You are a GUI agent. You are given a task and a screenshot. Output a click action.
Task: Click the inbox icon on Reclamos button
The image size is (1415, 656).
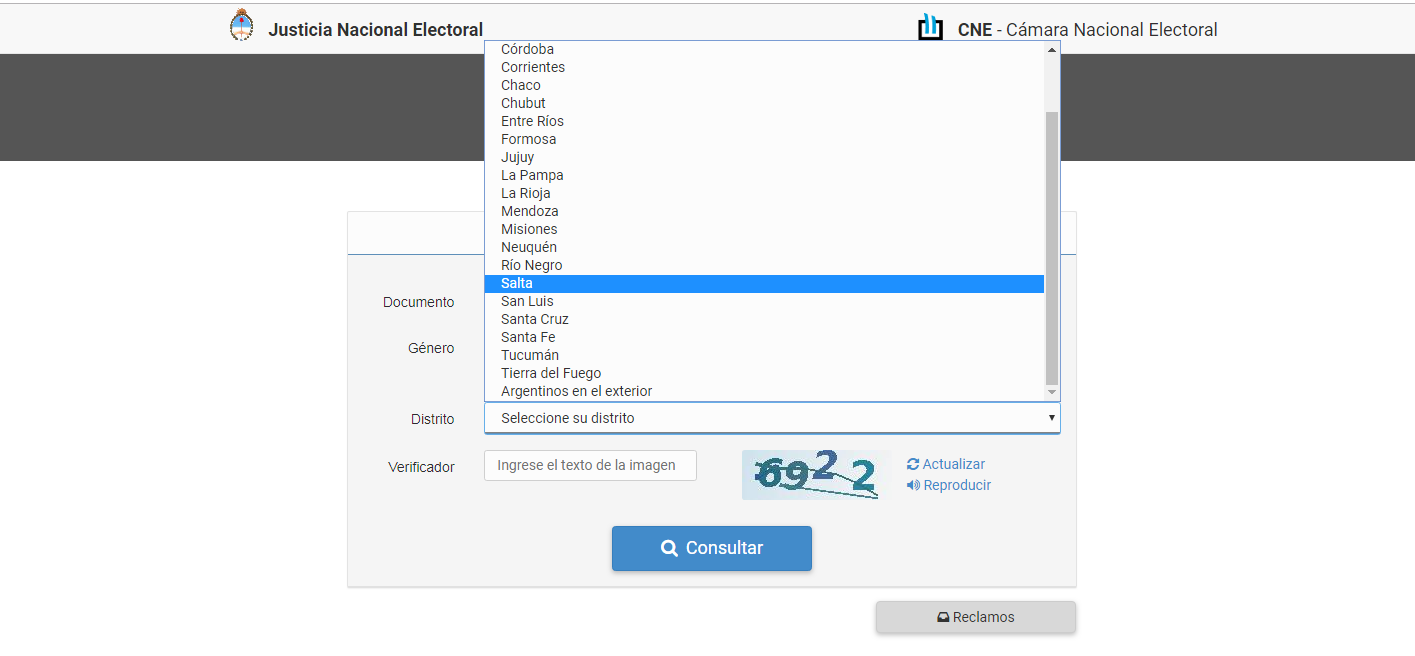(942, 617)
